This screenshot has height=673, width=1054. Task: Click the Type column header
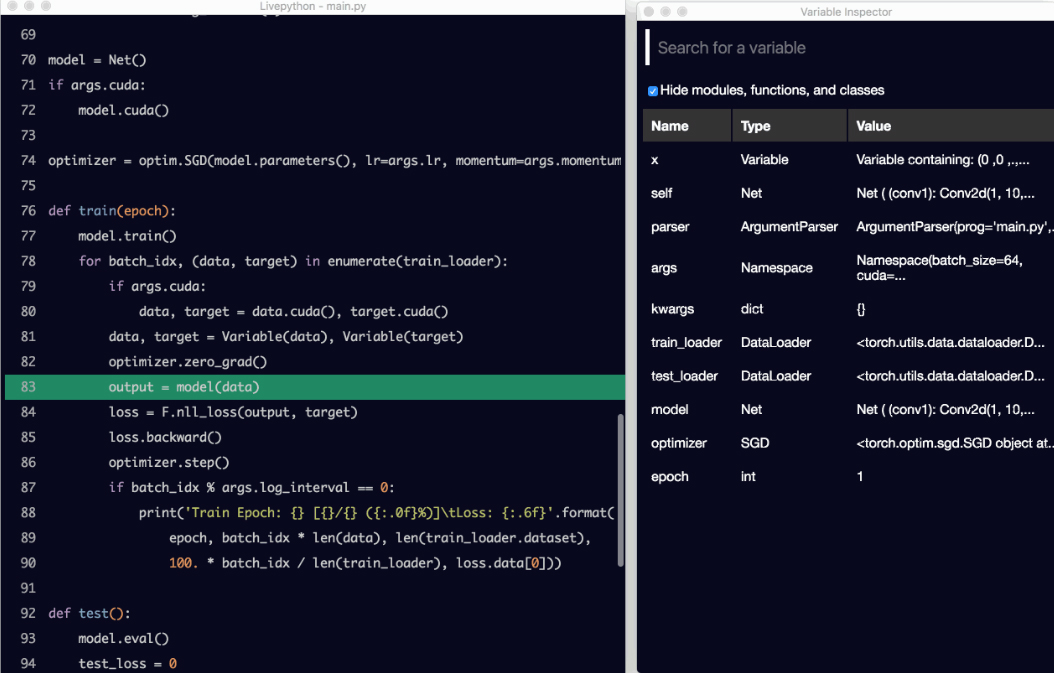[756, 126]
